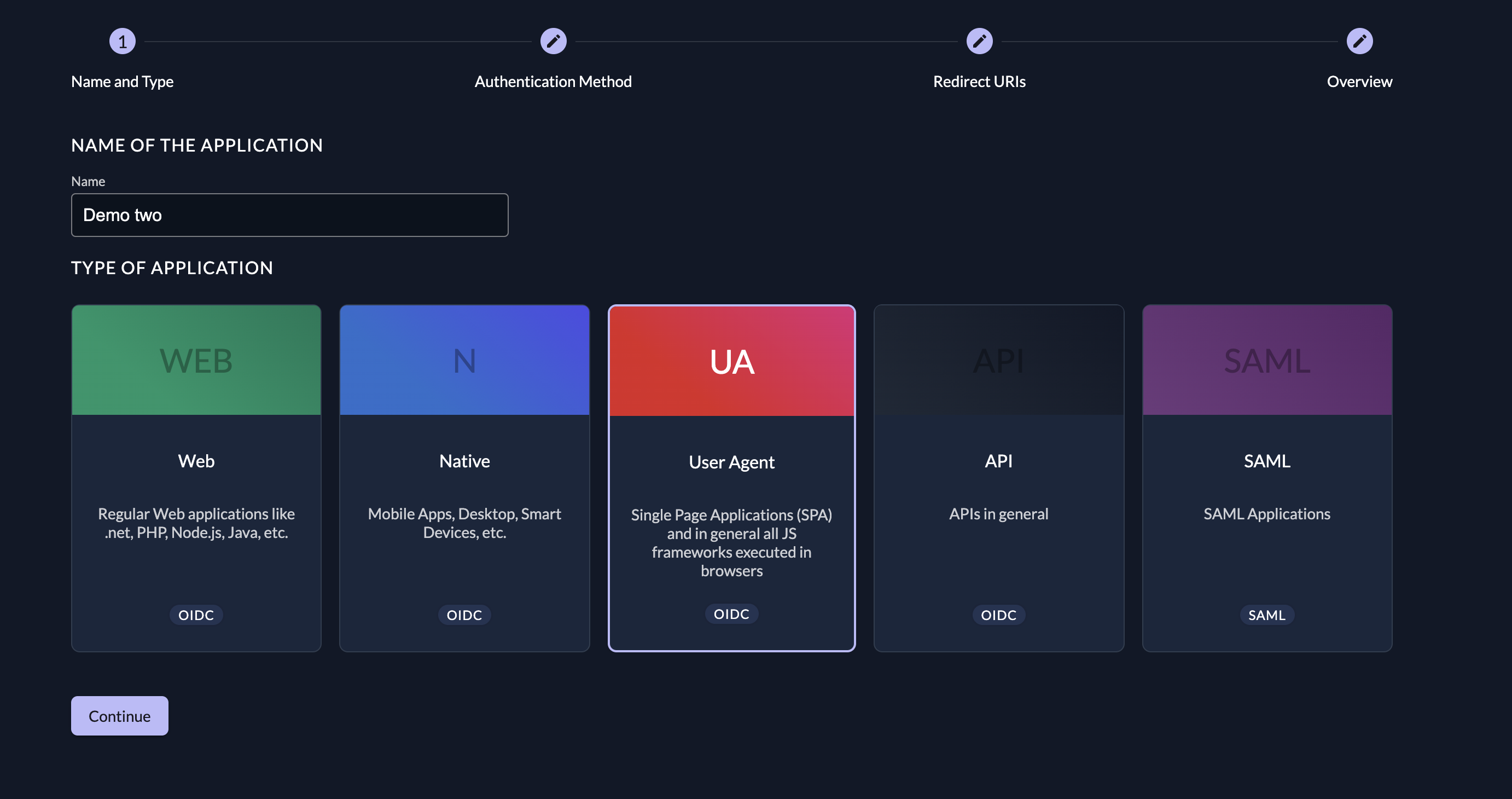Click the Authentication Method pencil icon
Viewport: 1512px width, 799px height.
coord(553,41)
